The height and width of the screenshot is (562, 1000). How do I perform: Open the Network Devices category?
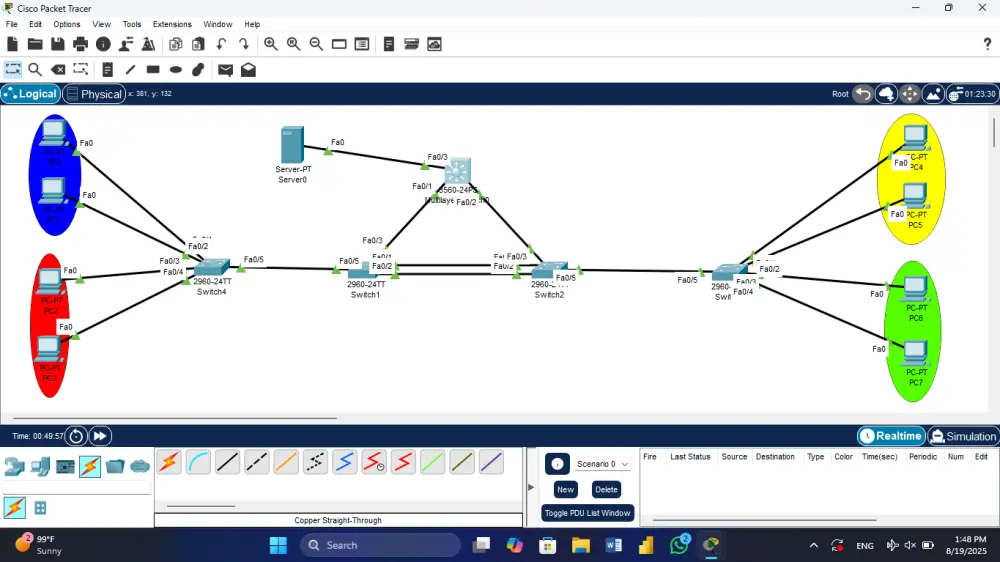point(14,467)
